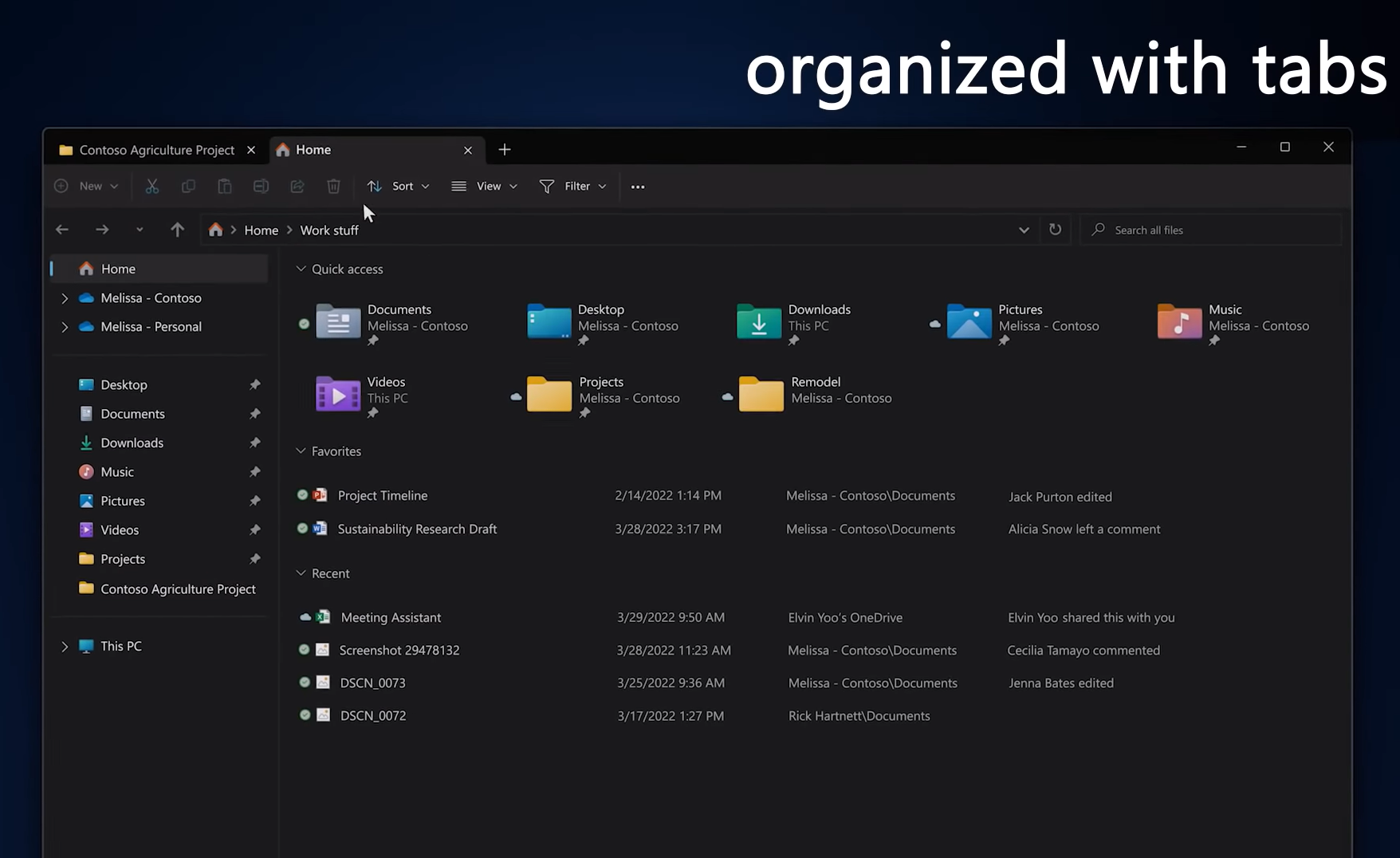
Task: Click the Rename icon in toolbar
Action: pos(261,187)
